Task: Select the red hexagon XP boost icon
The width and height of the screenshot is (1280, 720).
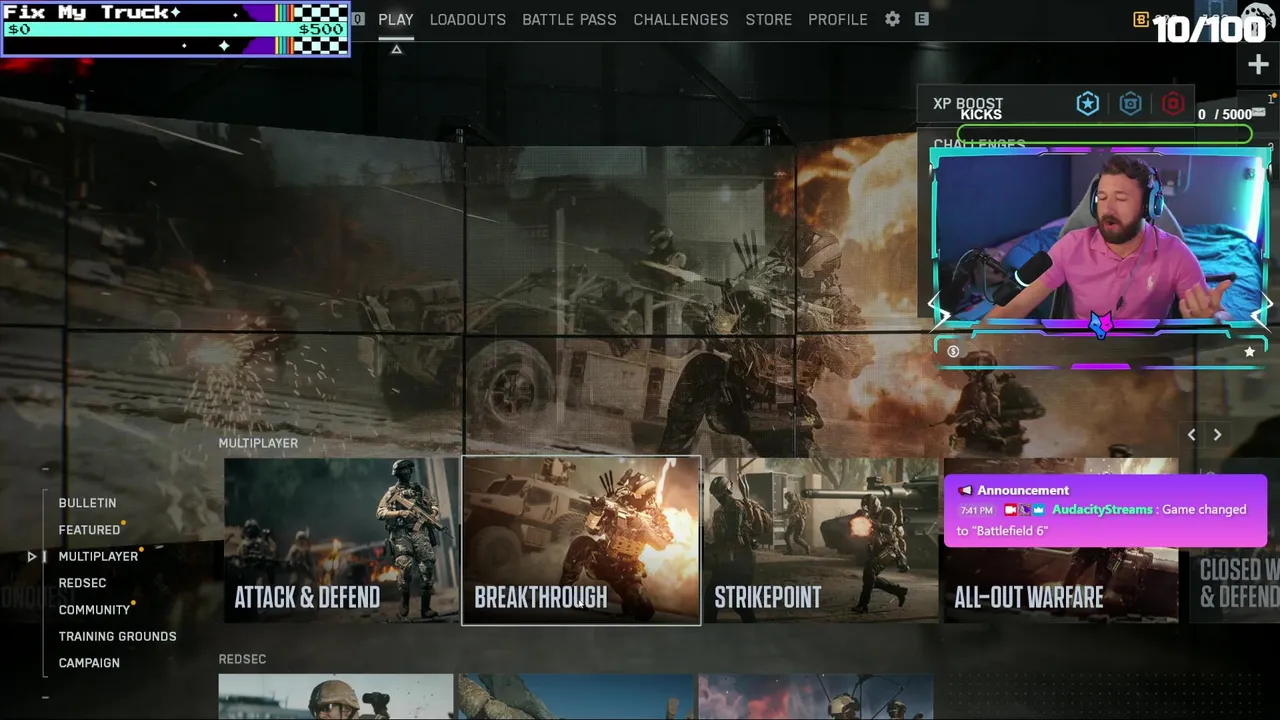Action: coord(1173,104)
